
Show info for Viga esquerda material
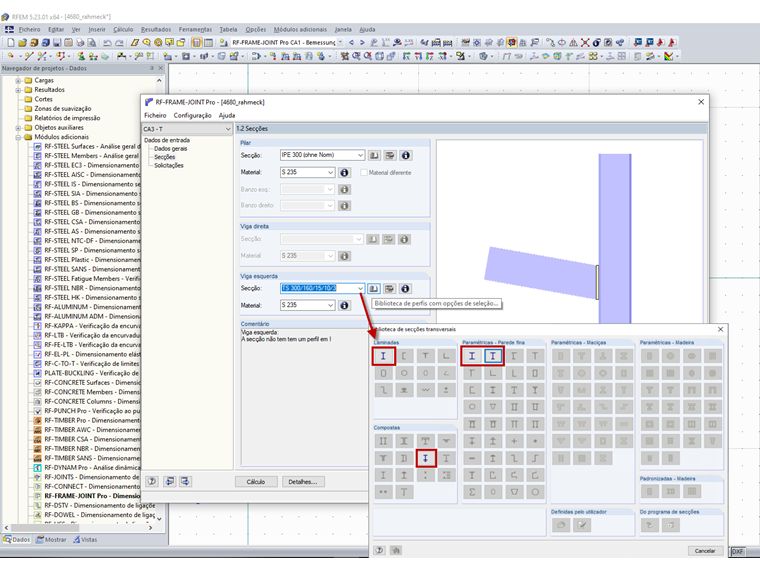coord(344,305)
